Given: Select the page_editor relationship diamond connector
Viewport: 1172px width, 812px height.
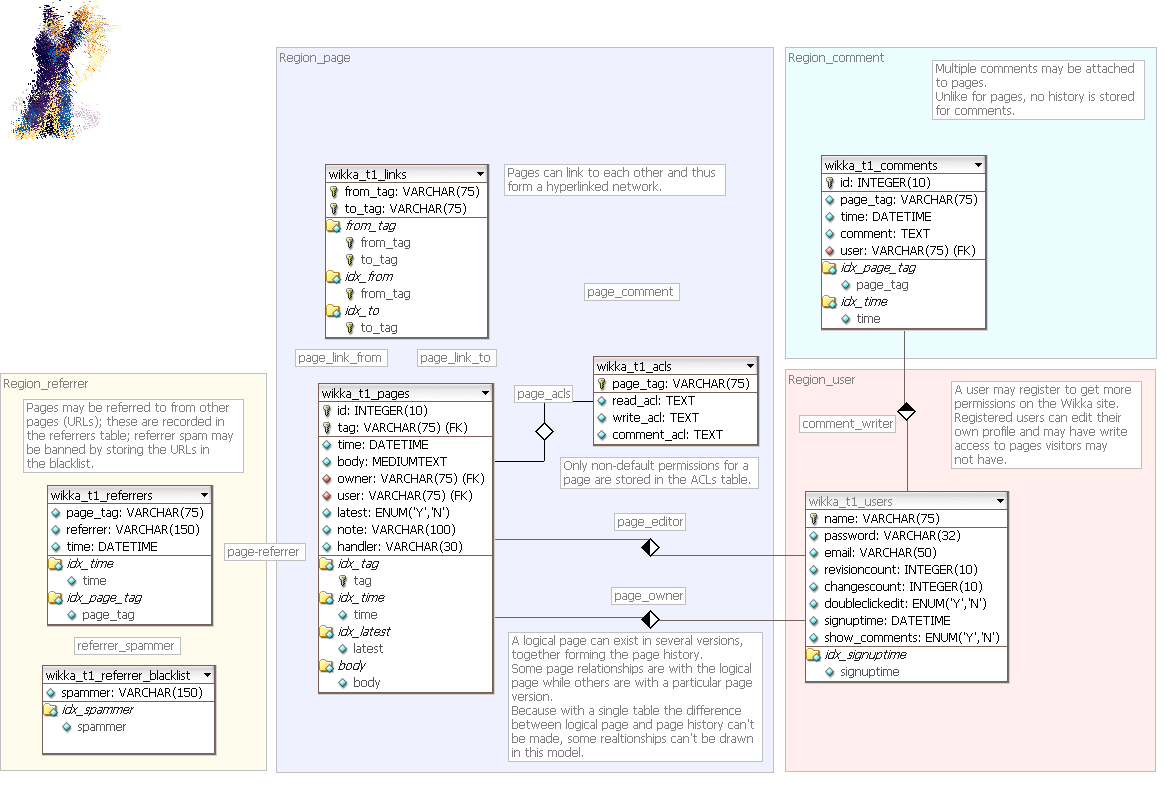Looking at the screenshot, I should [651, 547].
